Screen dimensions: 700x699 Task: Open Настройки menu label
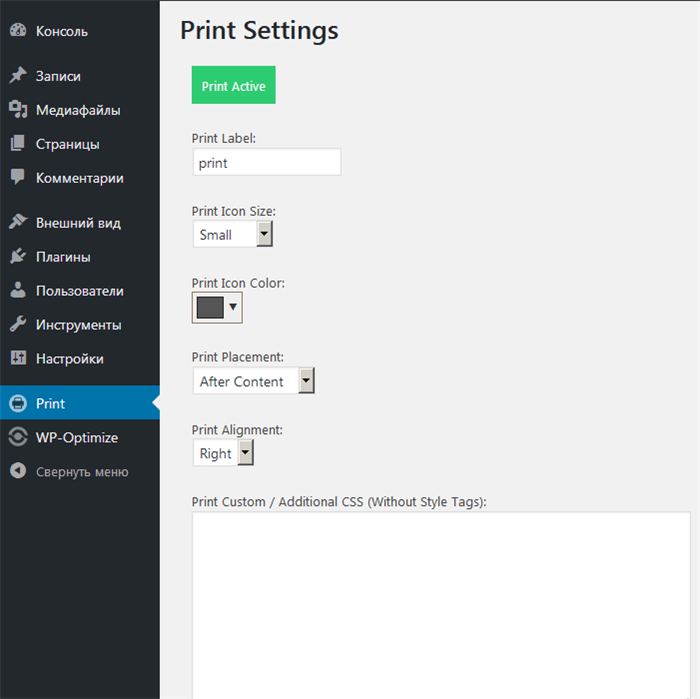point(70,359)
